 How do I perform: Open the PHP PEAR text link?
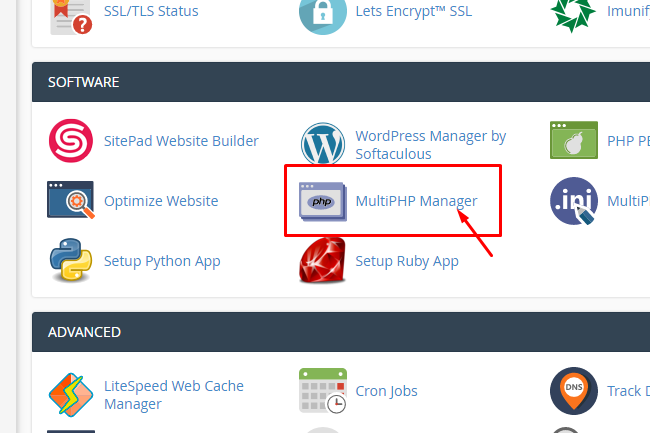click(628, 141)
